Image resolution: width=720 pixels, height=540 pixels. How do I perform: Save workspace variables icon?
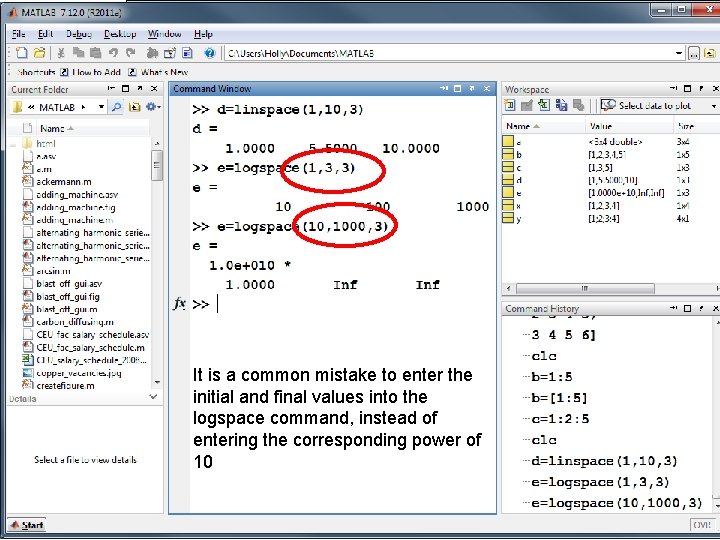[561, 106]
